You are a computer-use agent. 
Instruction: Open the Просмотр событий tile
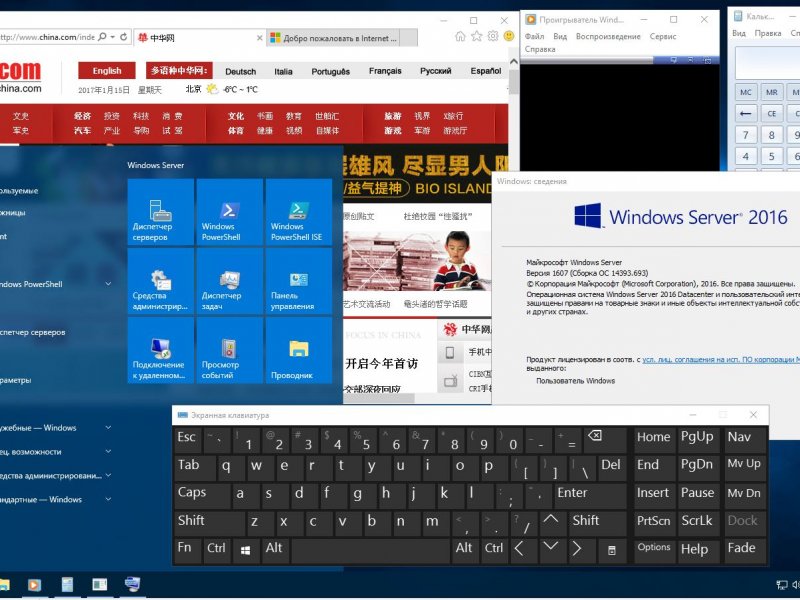point(230,351)
